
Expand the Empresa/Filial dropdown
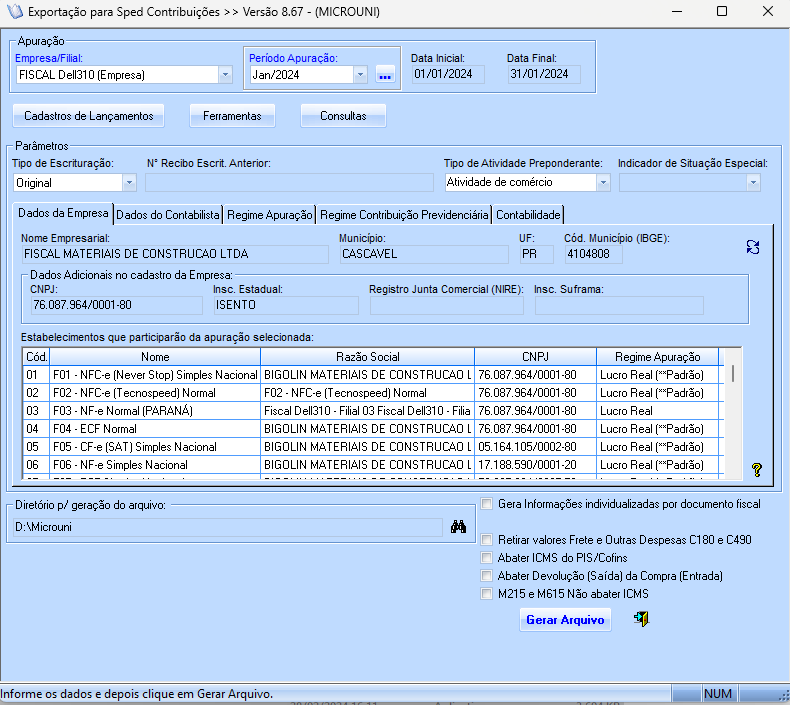tap(225, 75)
